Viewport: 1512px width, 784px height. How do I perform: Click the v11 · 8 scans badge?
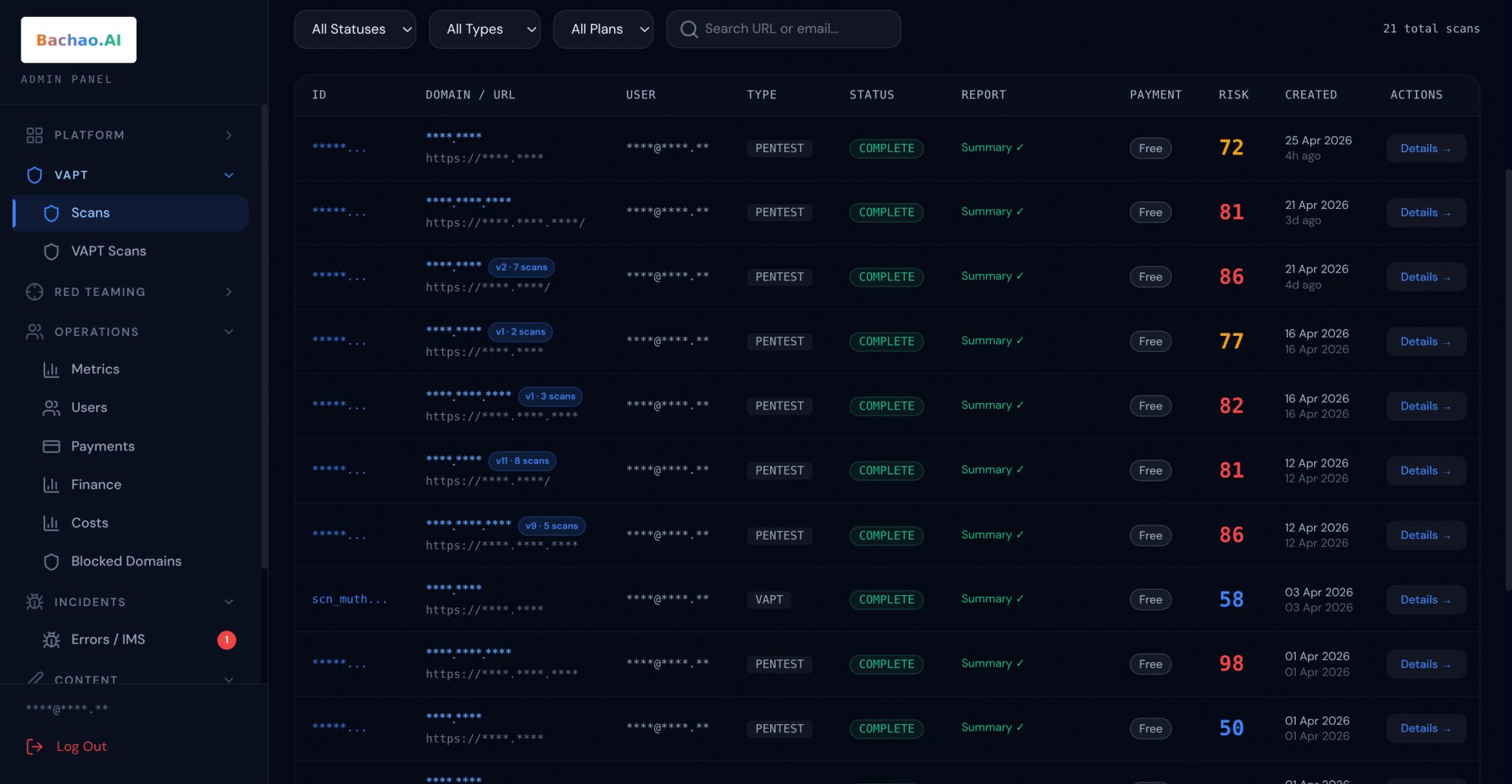click(x=522, y=461)
